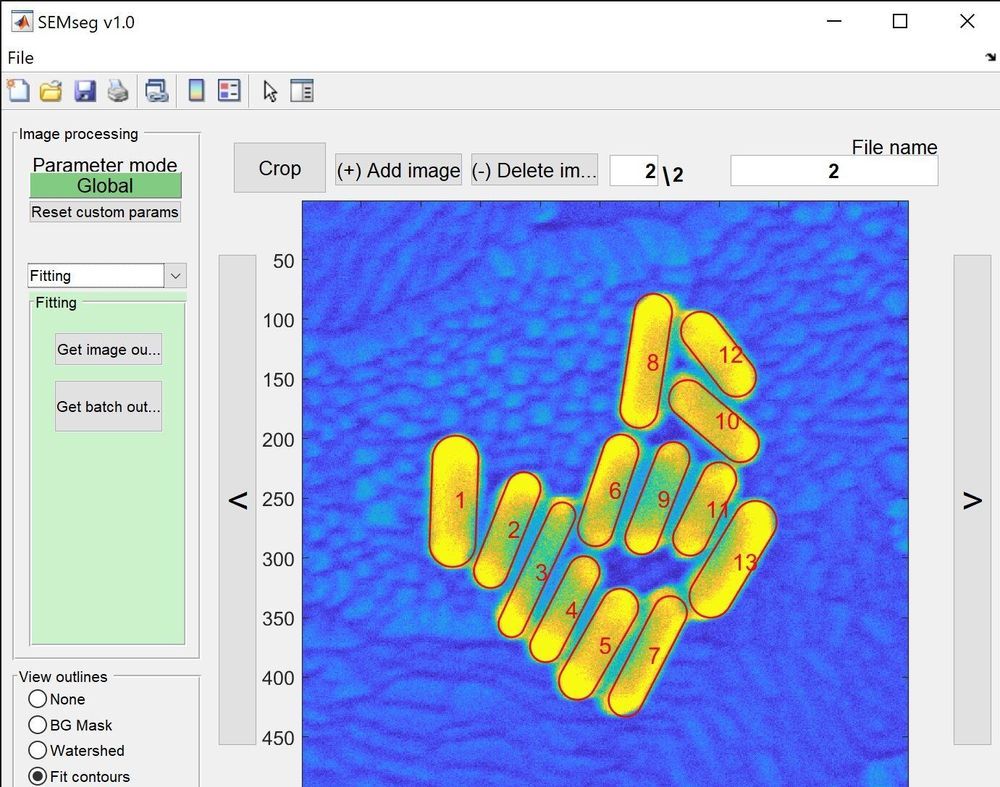Click the File name text field
This screenshot has height=787, width=1000.
834,171
